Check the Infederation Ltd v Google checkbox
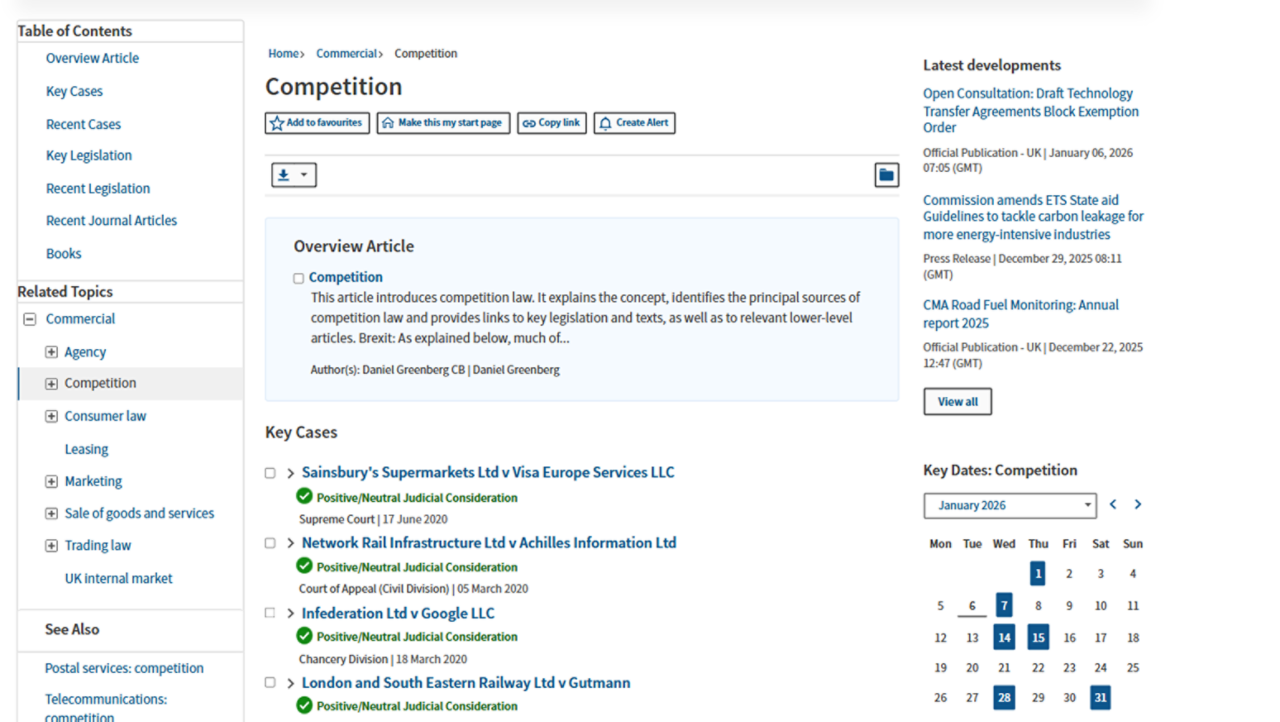 [270, 613]
